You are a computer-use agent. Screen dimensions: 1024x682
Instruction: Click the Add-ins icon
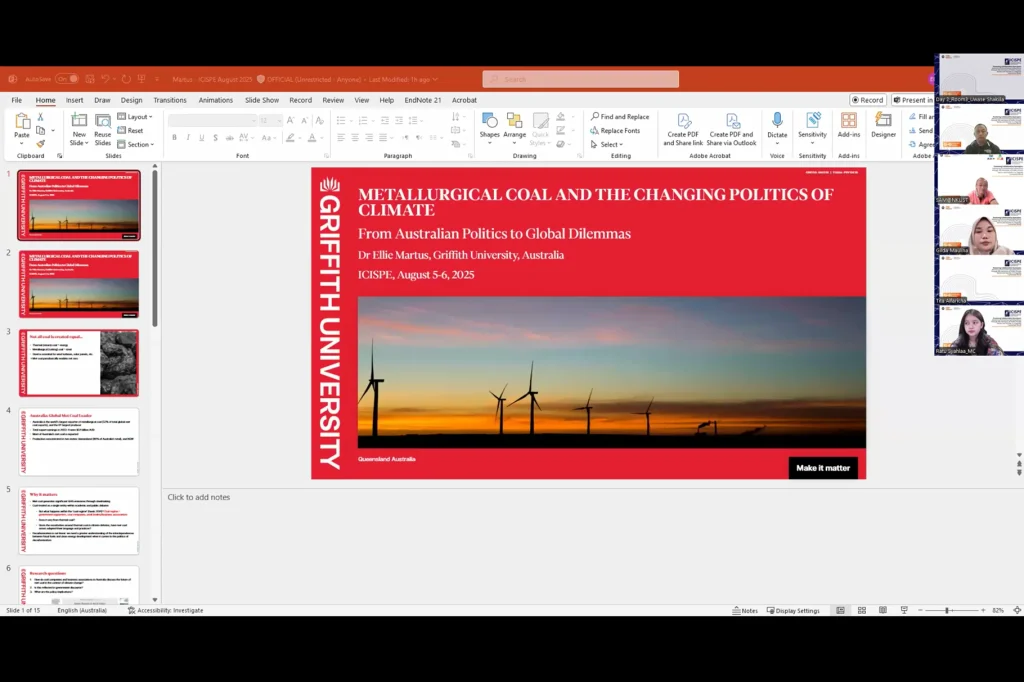pos(848,121)
